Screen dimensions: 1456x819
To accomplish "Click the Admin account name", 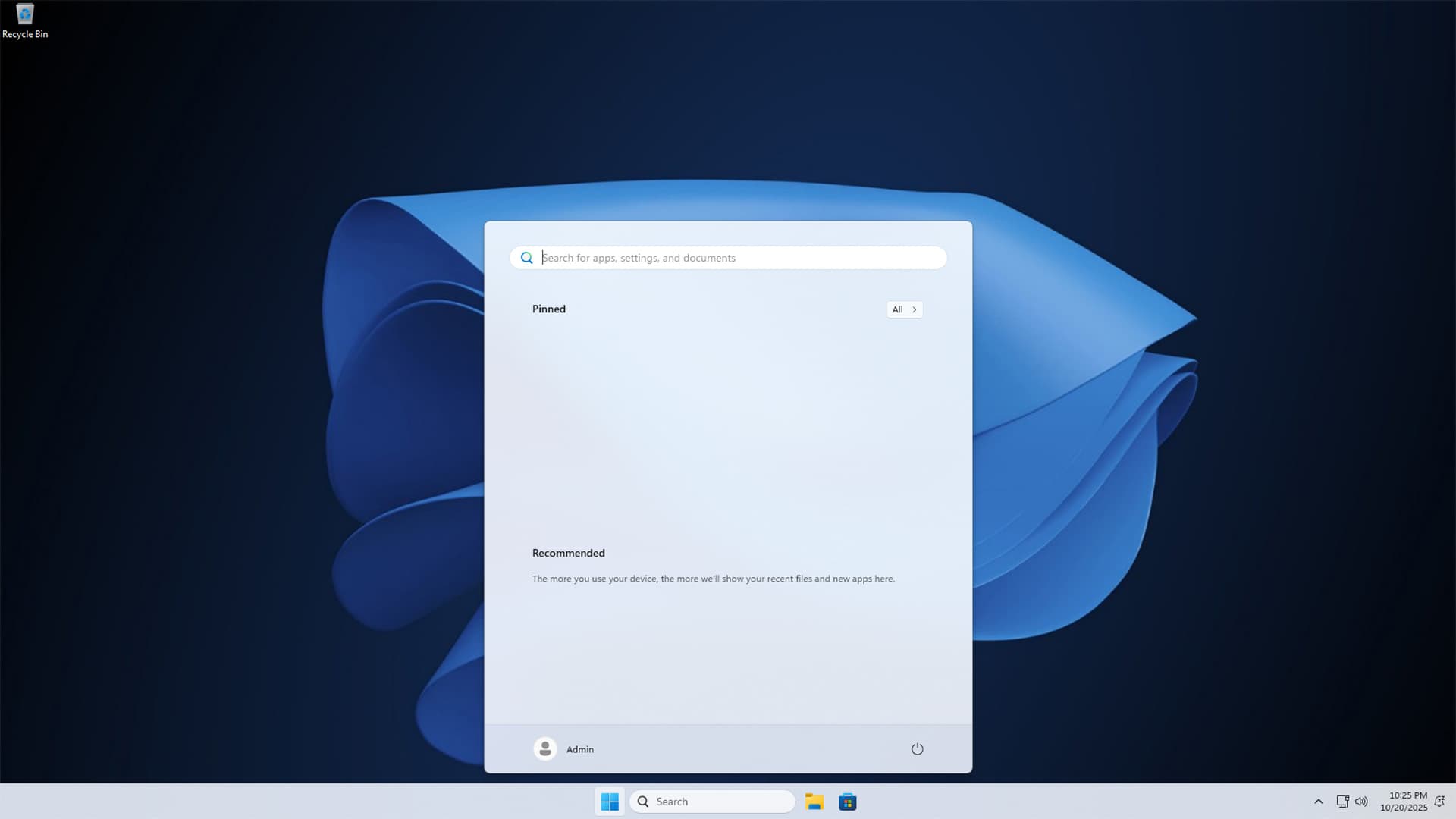I will click(x=580, y=749).
